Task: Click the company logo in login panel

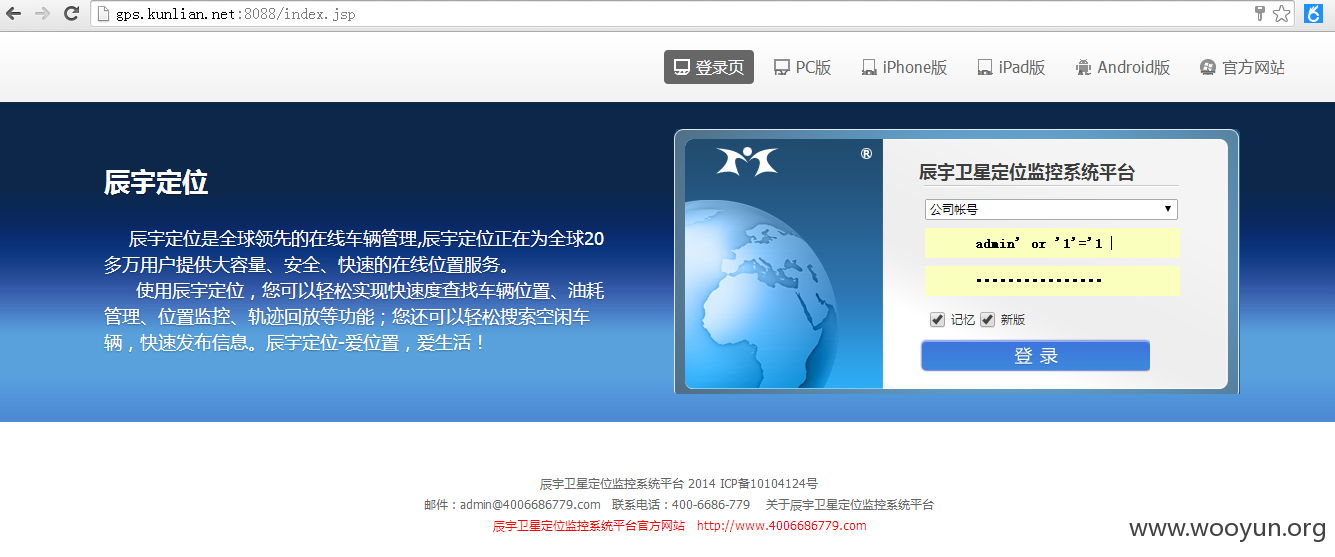Action: (747, 161)
